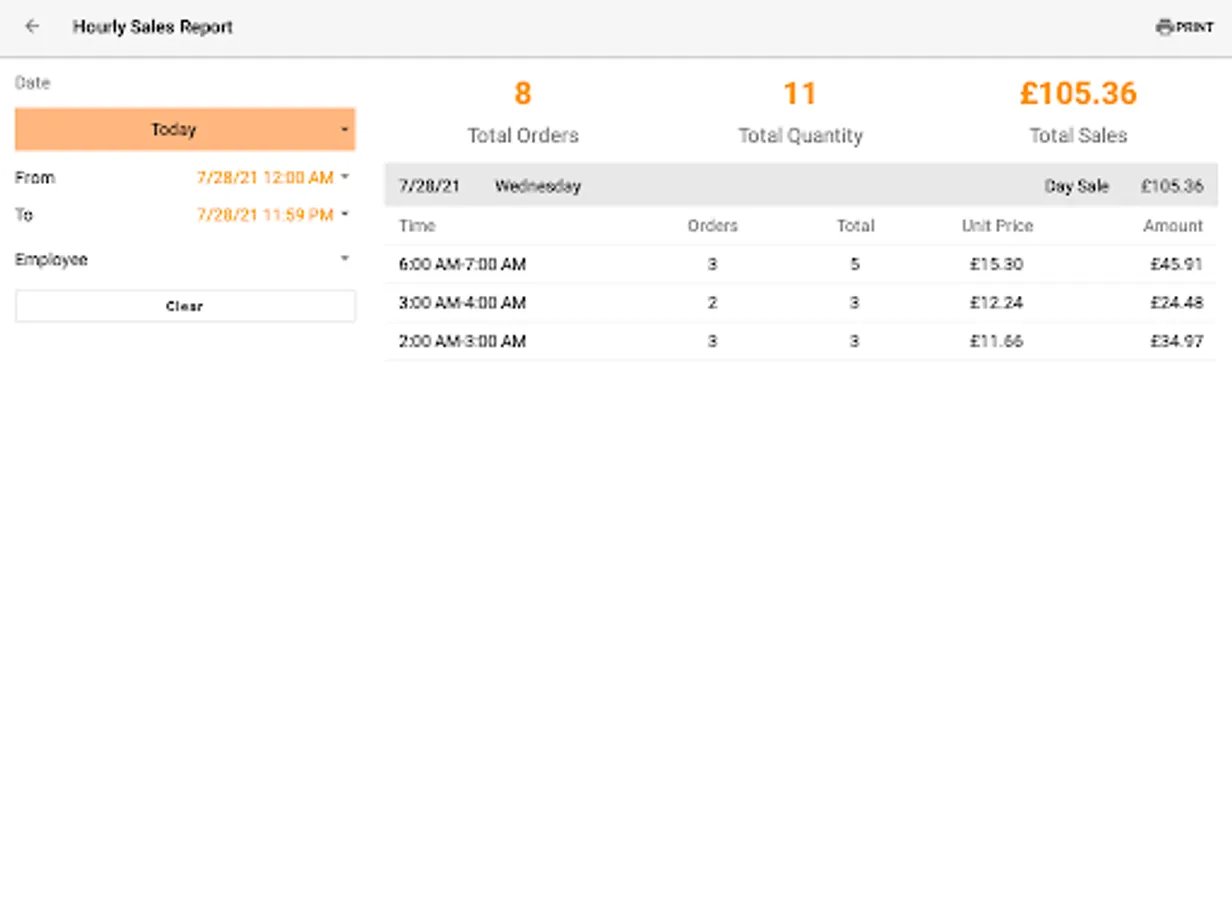Click the Total Orders count 8
This screenshot has width=1232, height=900.
(x=522, y=94)
